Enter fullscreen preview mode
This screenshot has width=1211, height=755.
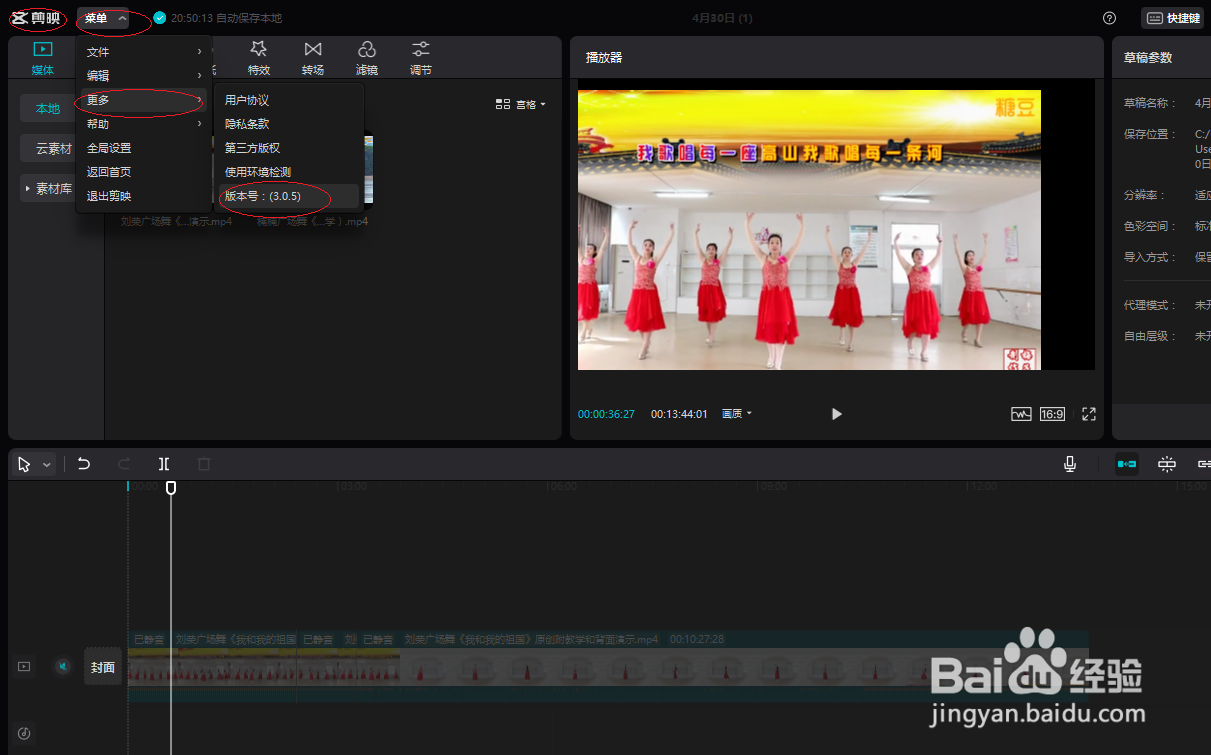(x=1089, y=414)
